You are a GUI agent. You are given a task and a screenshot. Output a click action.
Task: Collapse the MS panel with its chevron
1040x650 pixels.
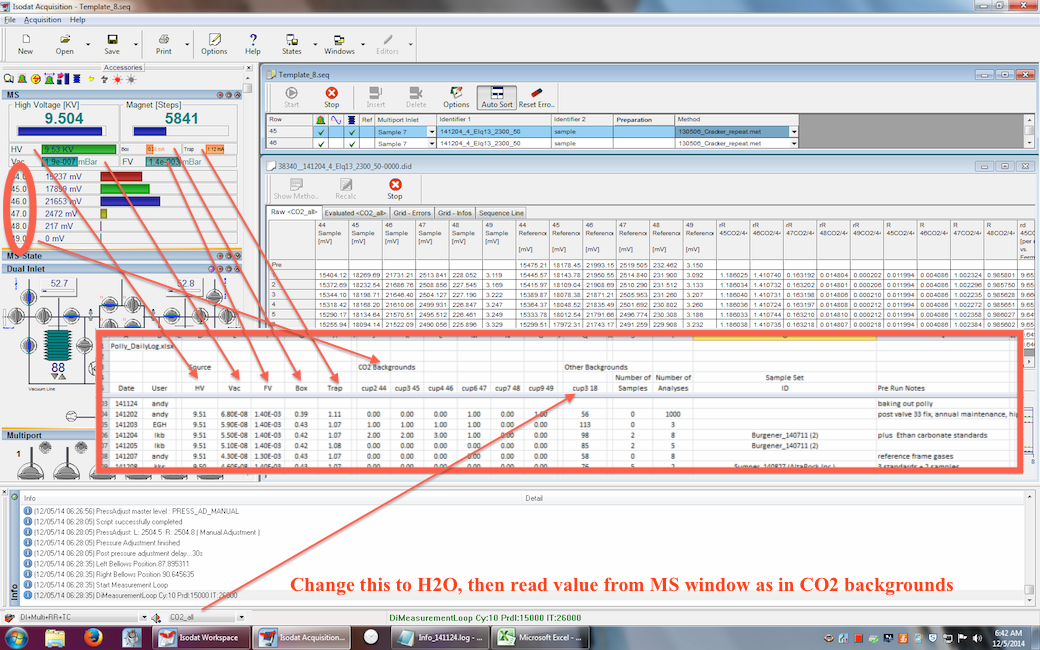point(237,95)
